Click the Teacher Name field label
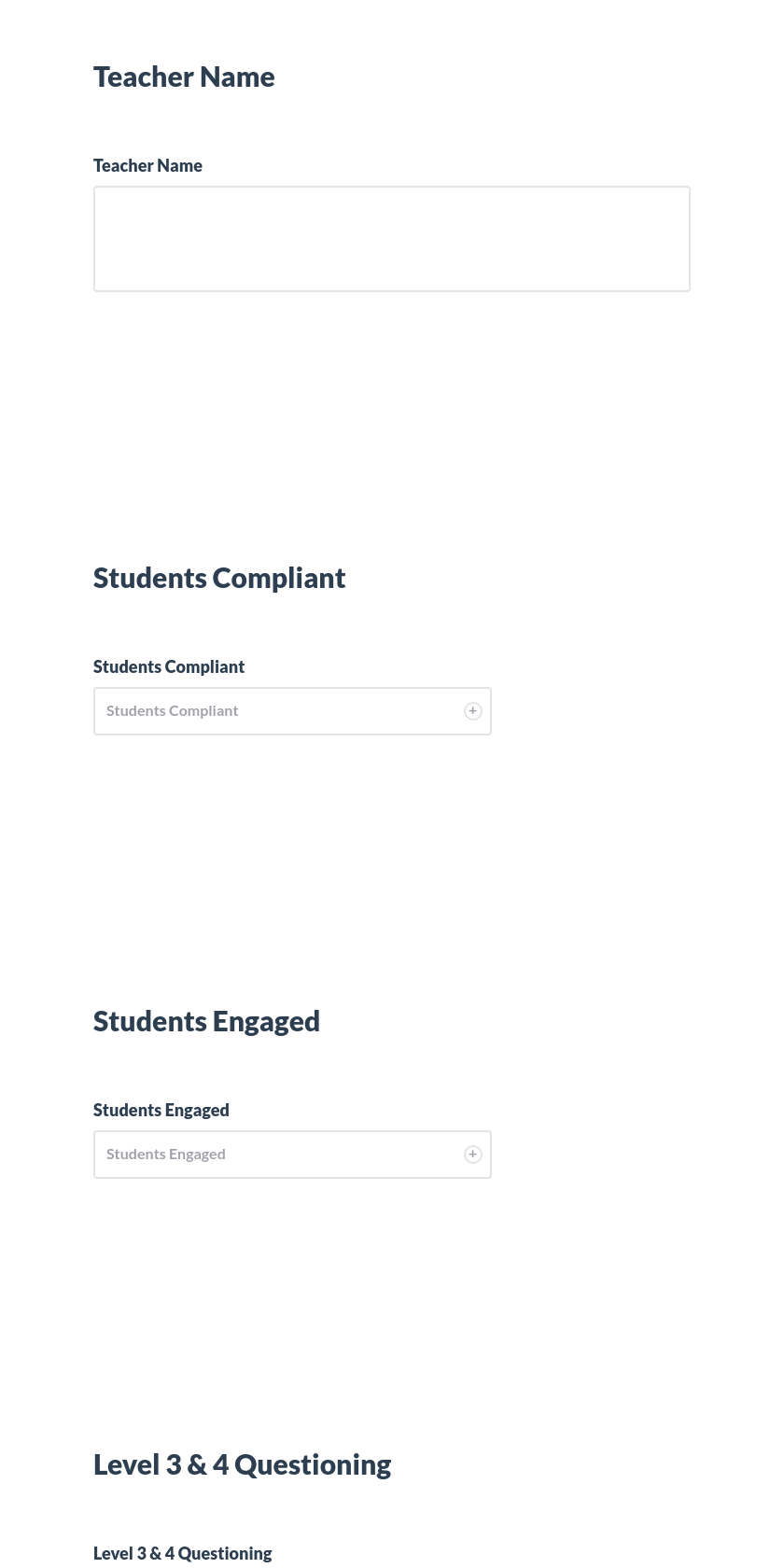Viewport: 784px width, 1568px height. [x=147, y=165]
